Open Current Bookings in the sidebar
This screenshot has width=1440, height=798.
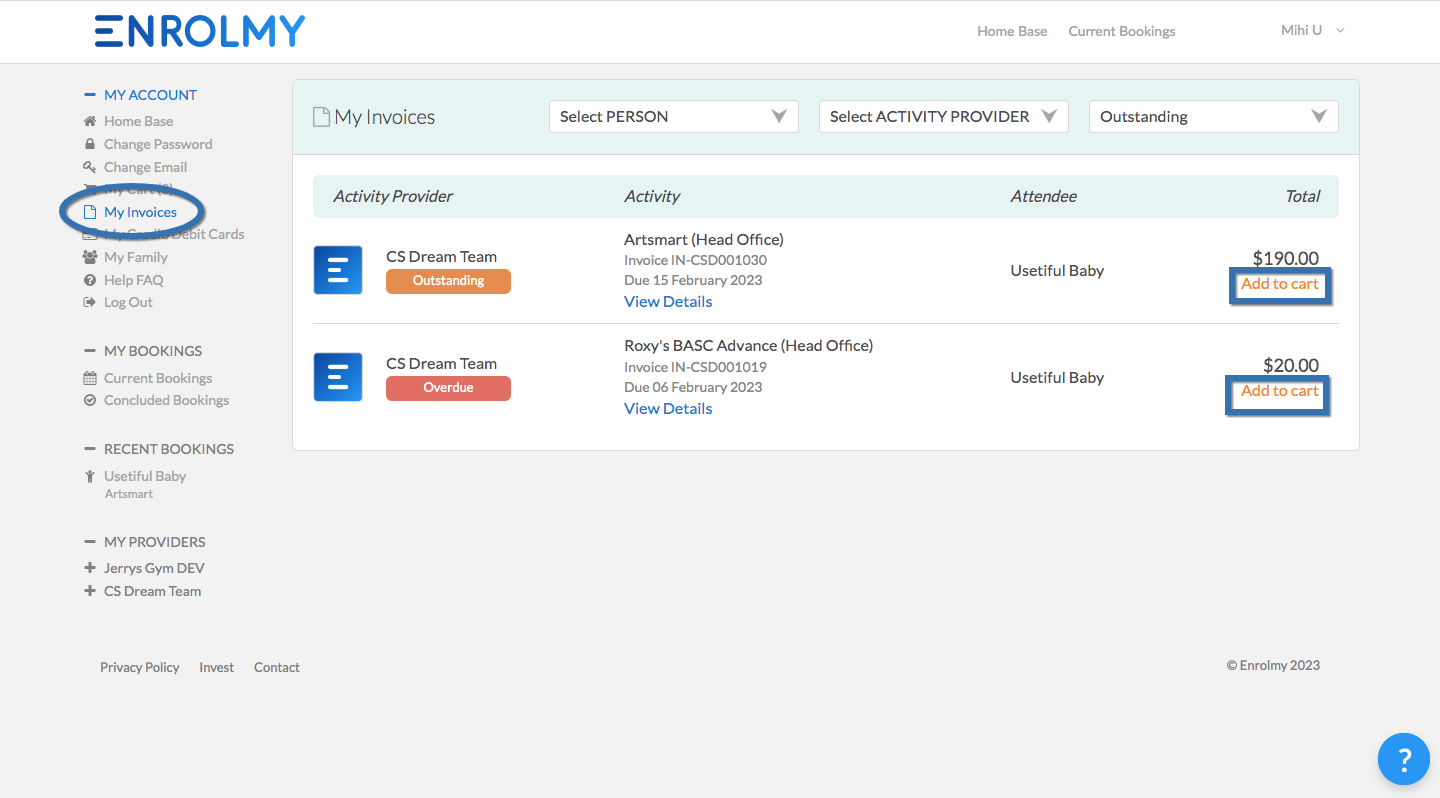(158, 378)
